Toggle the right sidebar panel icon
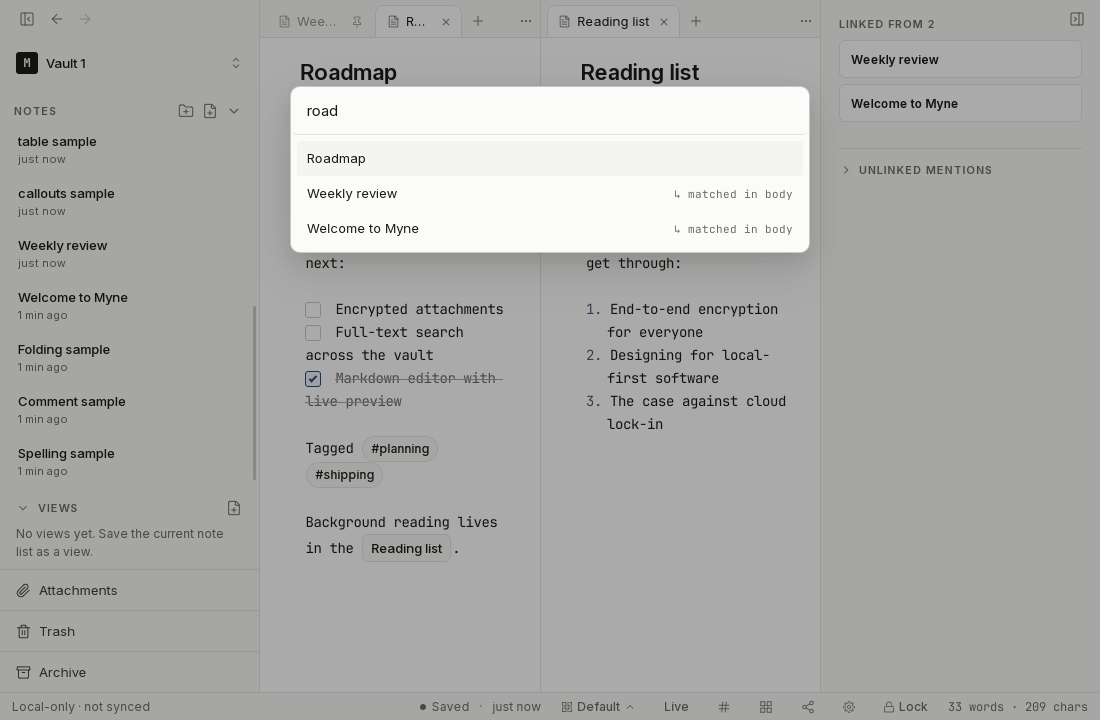 tap(1077, 19)
